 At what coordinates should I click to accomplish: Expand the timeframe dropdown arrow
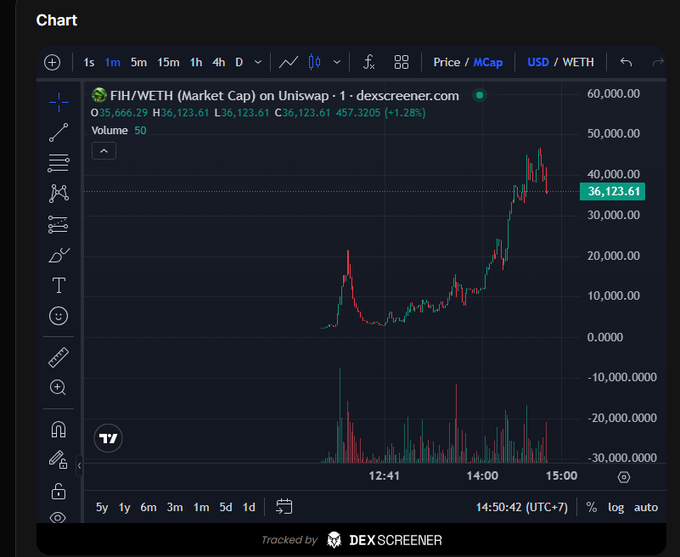coord(258,62)
